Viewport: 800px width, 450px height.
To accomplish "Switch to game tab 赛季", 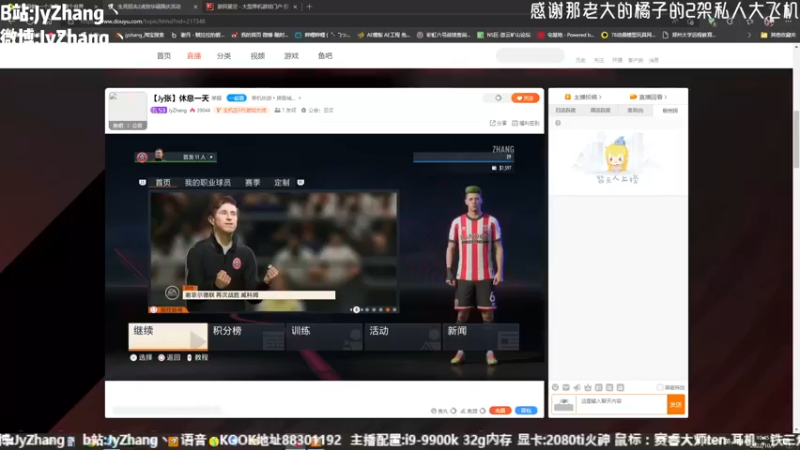I will click(x=253, y=183).
